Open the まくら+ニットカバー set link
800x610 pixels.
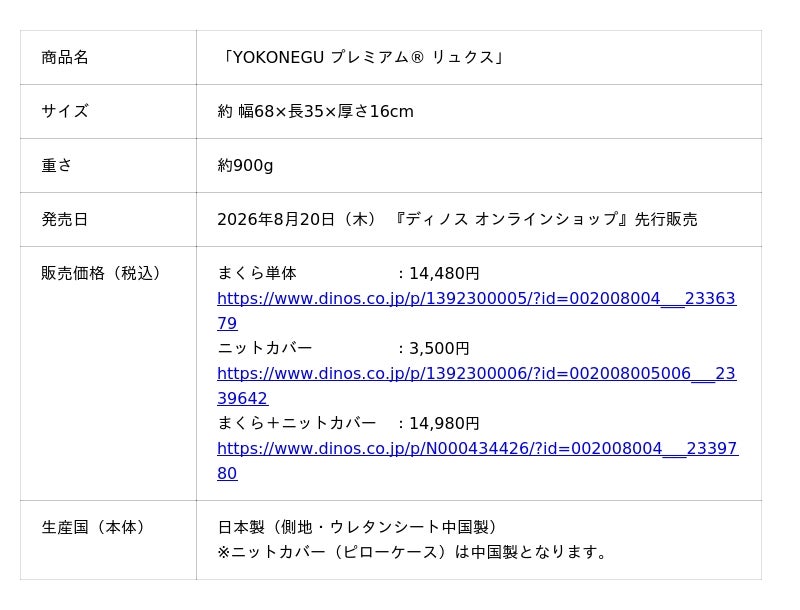coord(477,448)
